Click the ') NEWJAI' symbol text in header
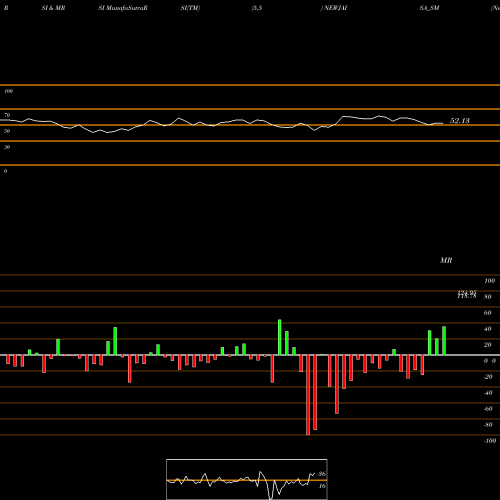 pyautogui.click(x=334, y=8)
